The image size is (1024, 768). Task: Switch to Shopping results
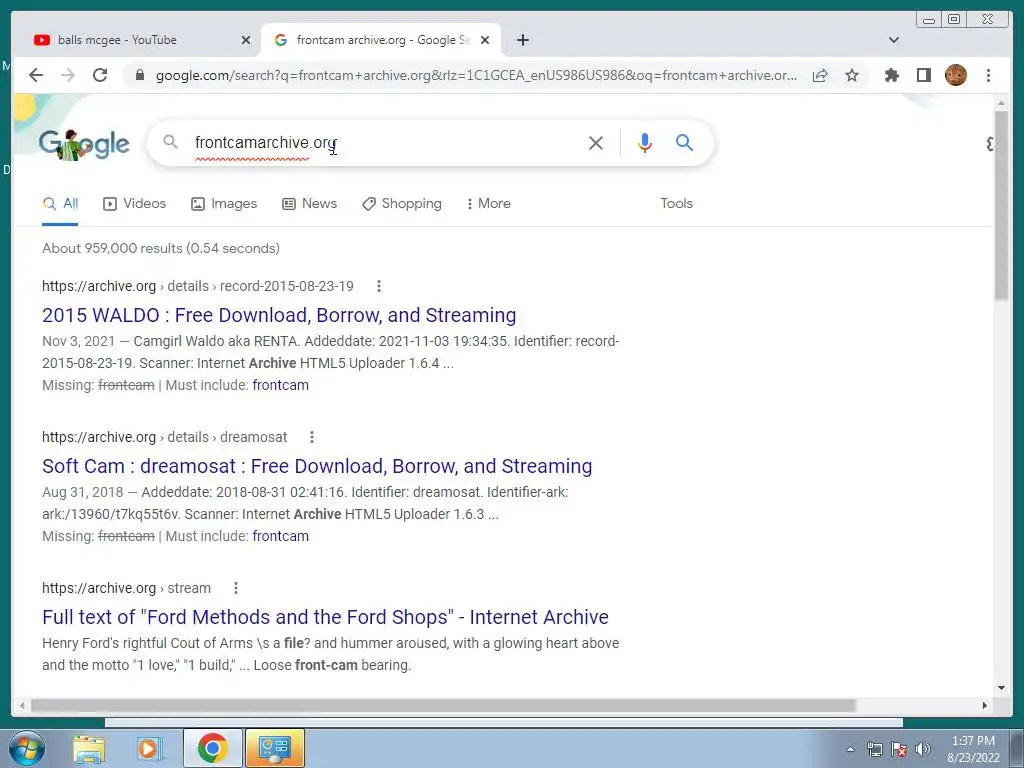[x=402, y=204]
